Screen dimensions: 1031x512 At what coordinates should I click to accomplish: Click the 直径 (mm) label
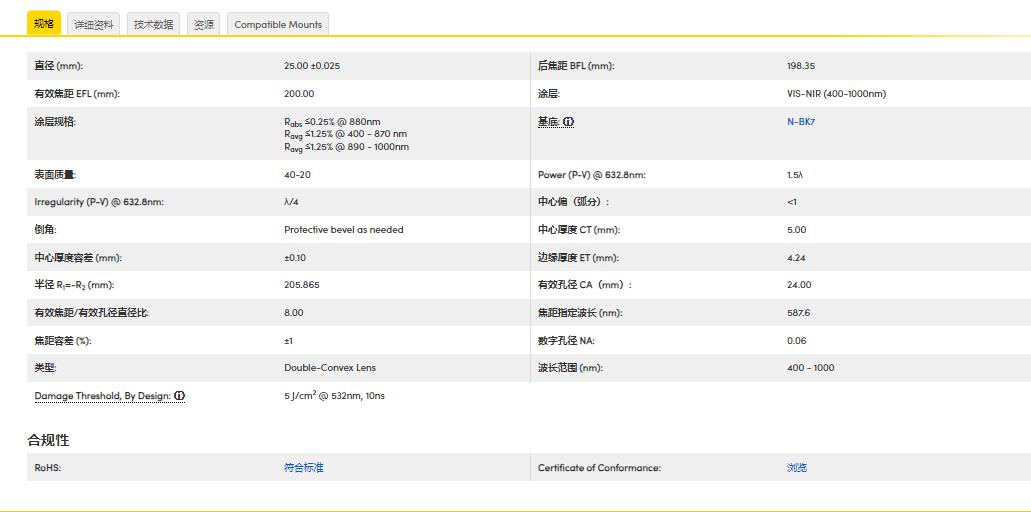click(x=59, y=66)
